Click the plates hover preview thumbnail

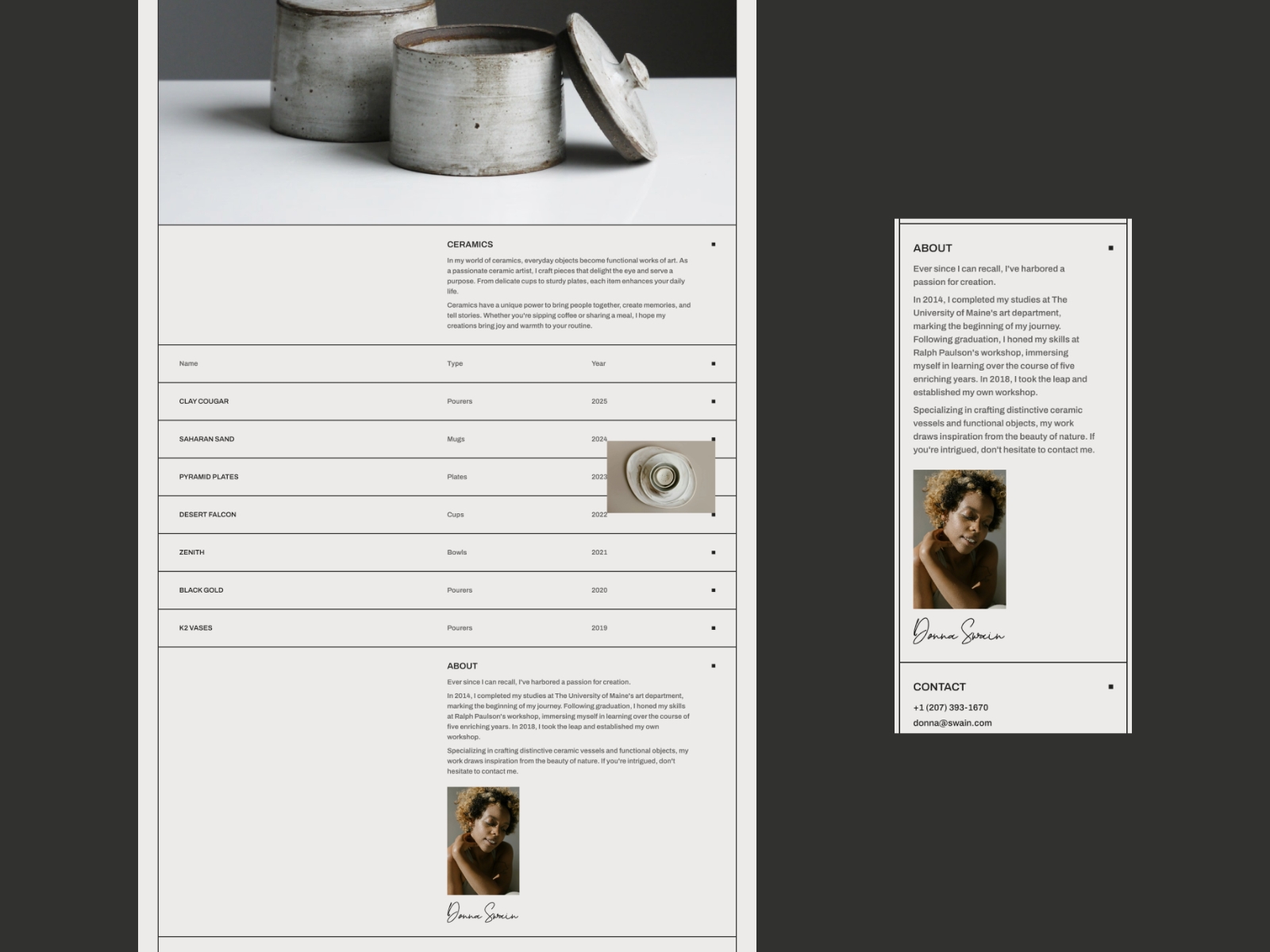coord(660,477)
